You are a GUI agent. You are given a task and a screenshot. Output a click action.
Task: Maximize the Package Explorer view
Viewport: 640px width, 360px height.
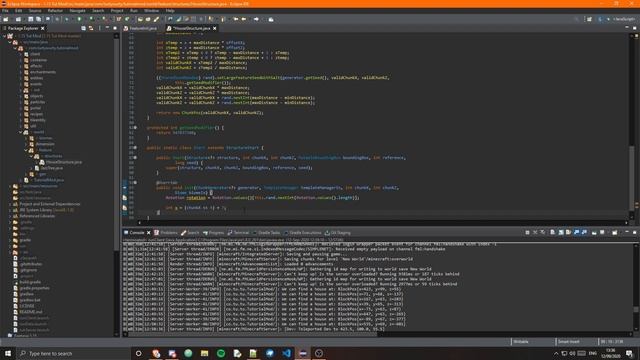[115, 28]
